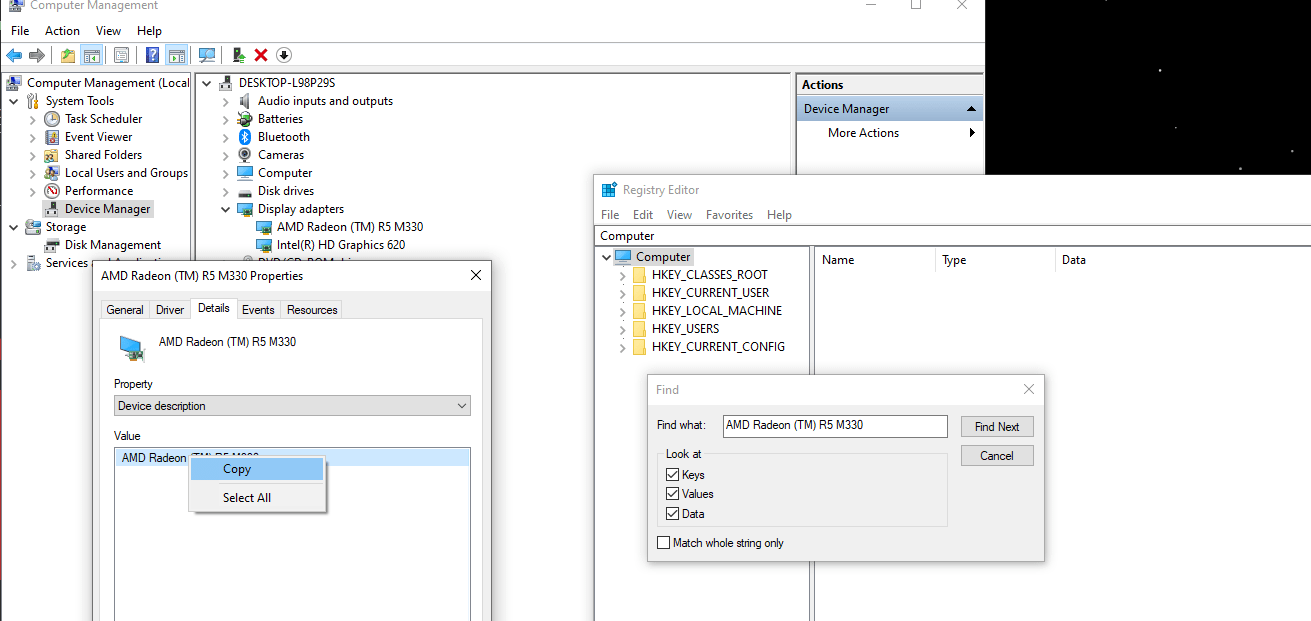
Task: Click the HKEY_LOCAL_MACHINE folder icon
Action: click(x=640, y=311)
